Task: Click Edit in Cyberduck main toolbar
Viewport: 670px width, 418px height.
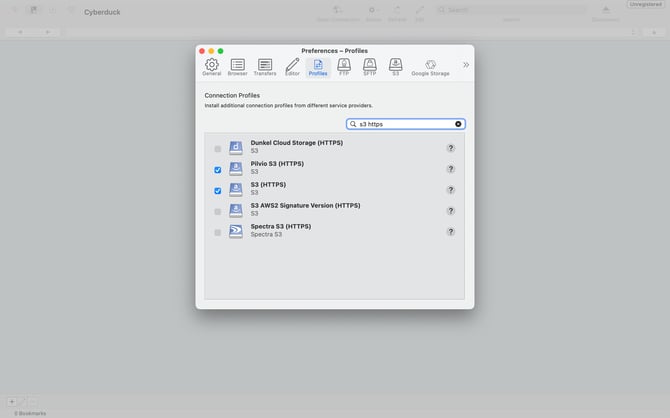Action: click(420, 13)
